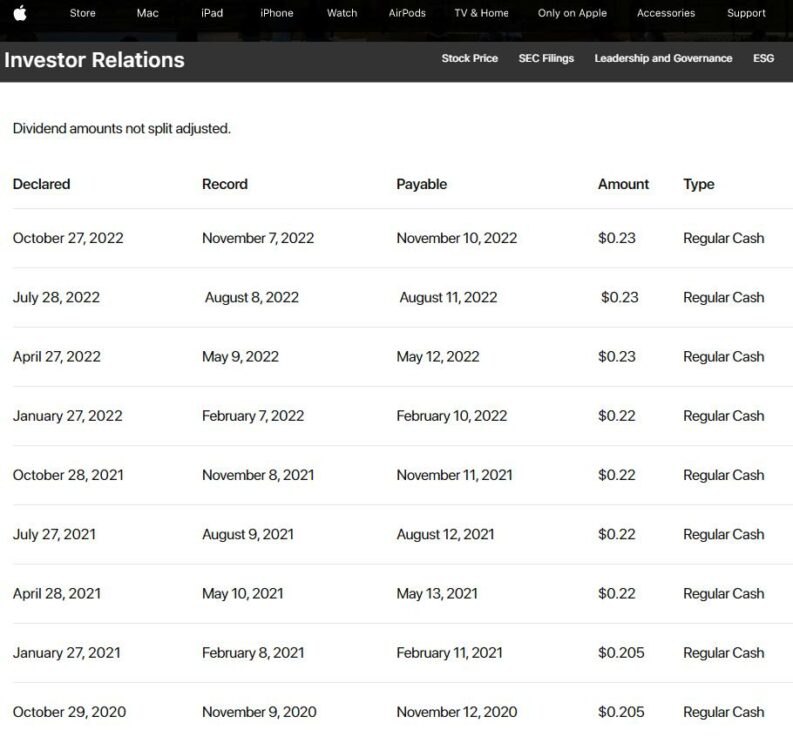Click the Declared column header

pyautogui.click(x=41, y=184)
